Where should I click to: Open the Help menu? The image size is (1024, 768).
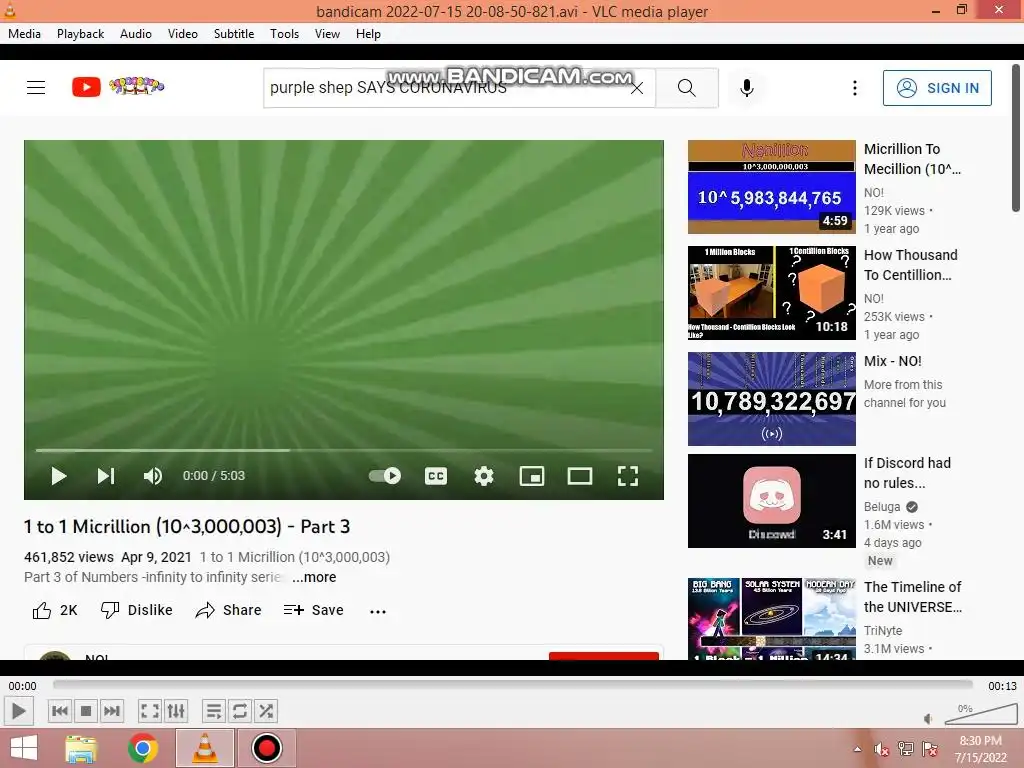[x=368, y=34]
